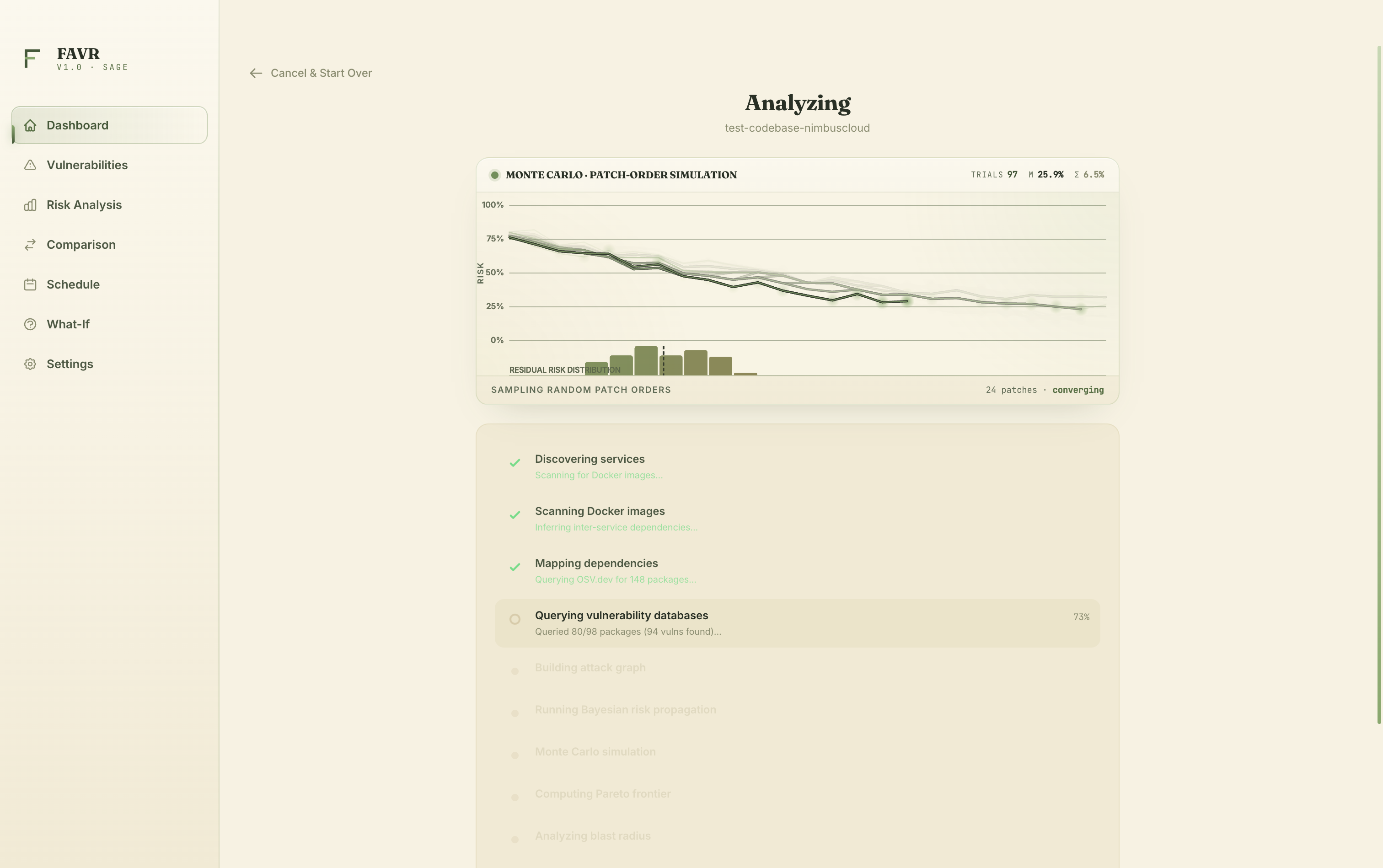Click the What-If question mark icon
Screen dimensions: 1383x868
click(31, 324)
